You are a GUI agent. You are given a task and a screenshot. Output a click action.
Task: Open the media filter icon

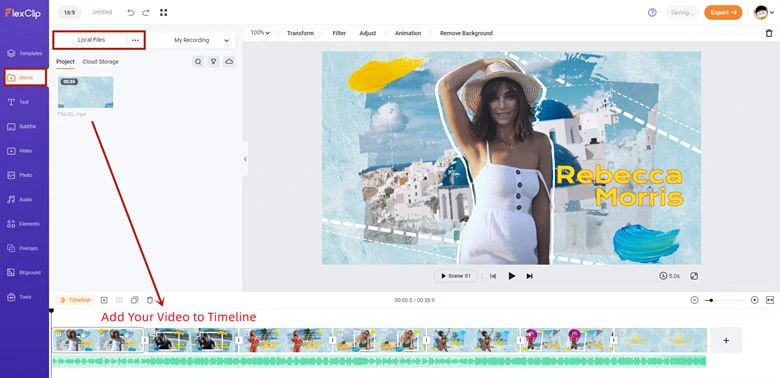(x=213, y=62)
